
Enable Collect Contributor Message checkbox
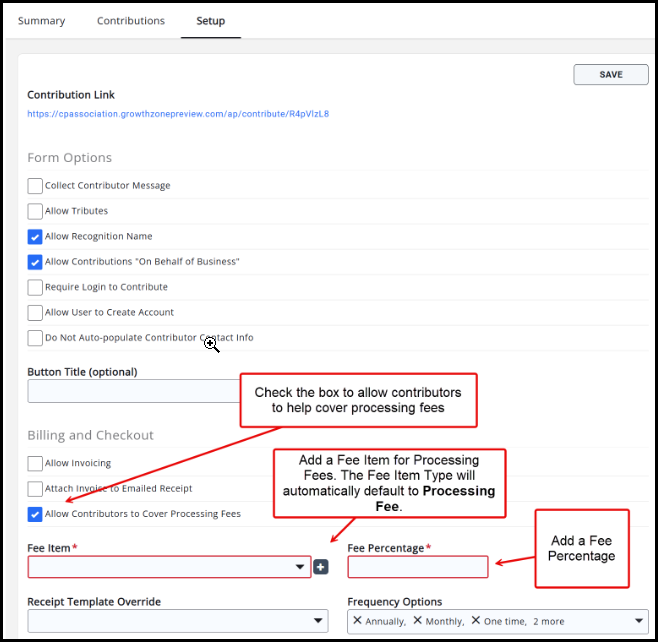35,186
